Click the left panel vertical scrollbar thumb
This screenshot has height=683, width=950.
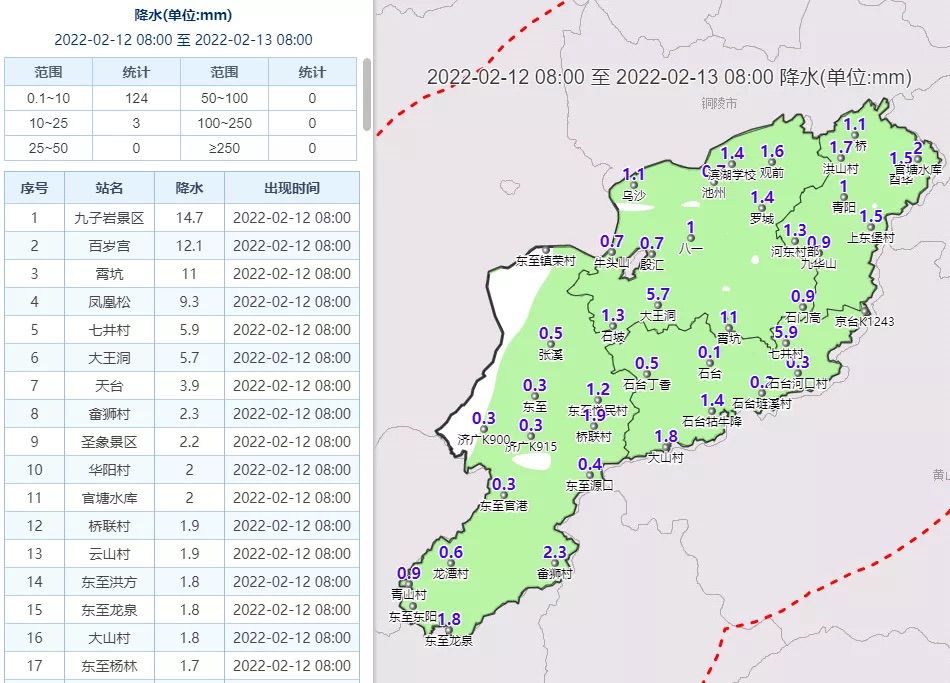coord(366,95)
